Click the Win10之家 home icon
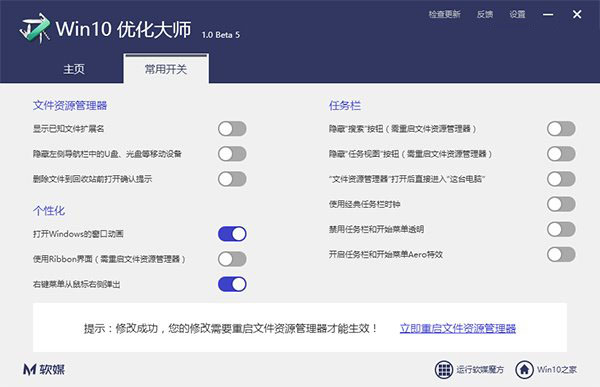 524,370
